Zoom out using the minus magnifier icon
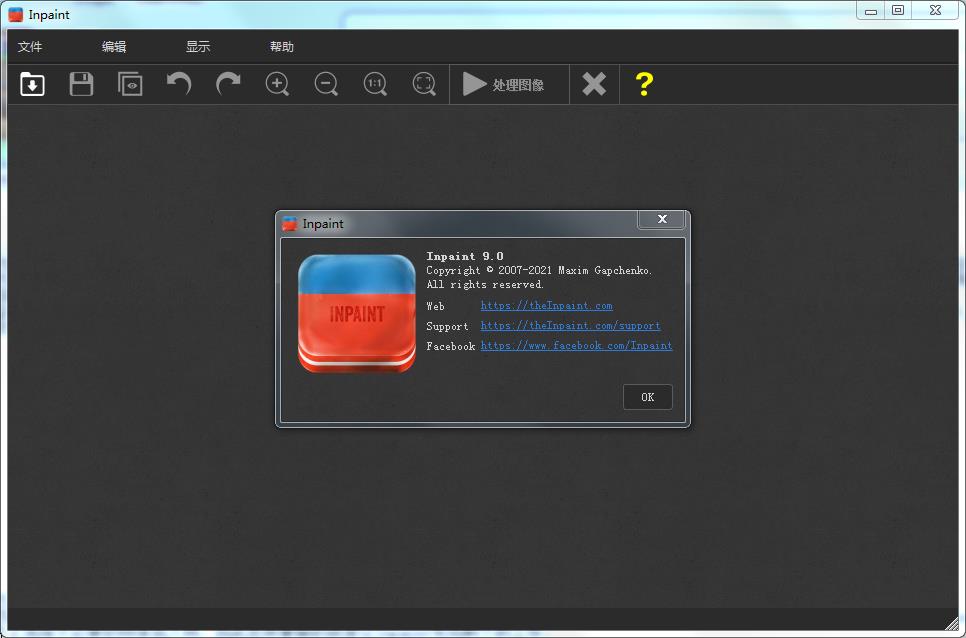Screen dimensions: 966x638 [326, 84]
